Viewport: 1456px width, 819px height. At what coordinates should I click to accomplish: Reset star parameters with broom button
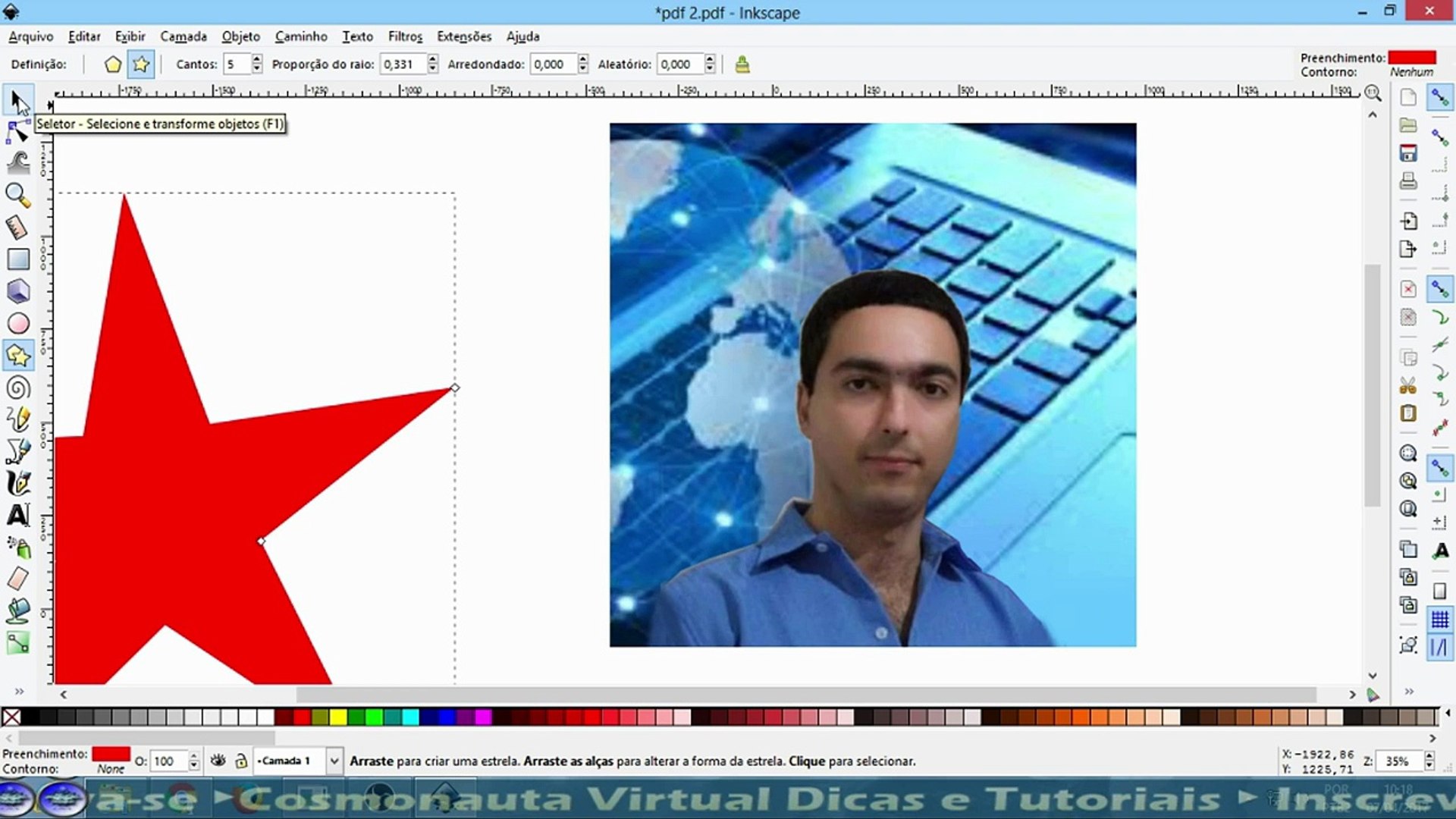[x=742, y=64]
